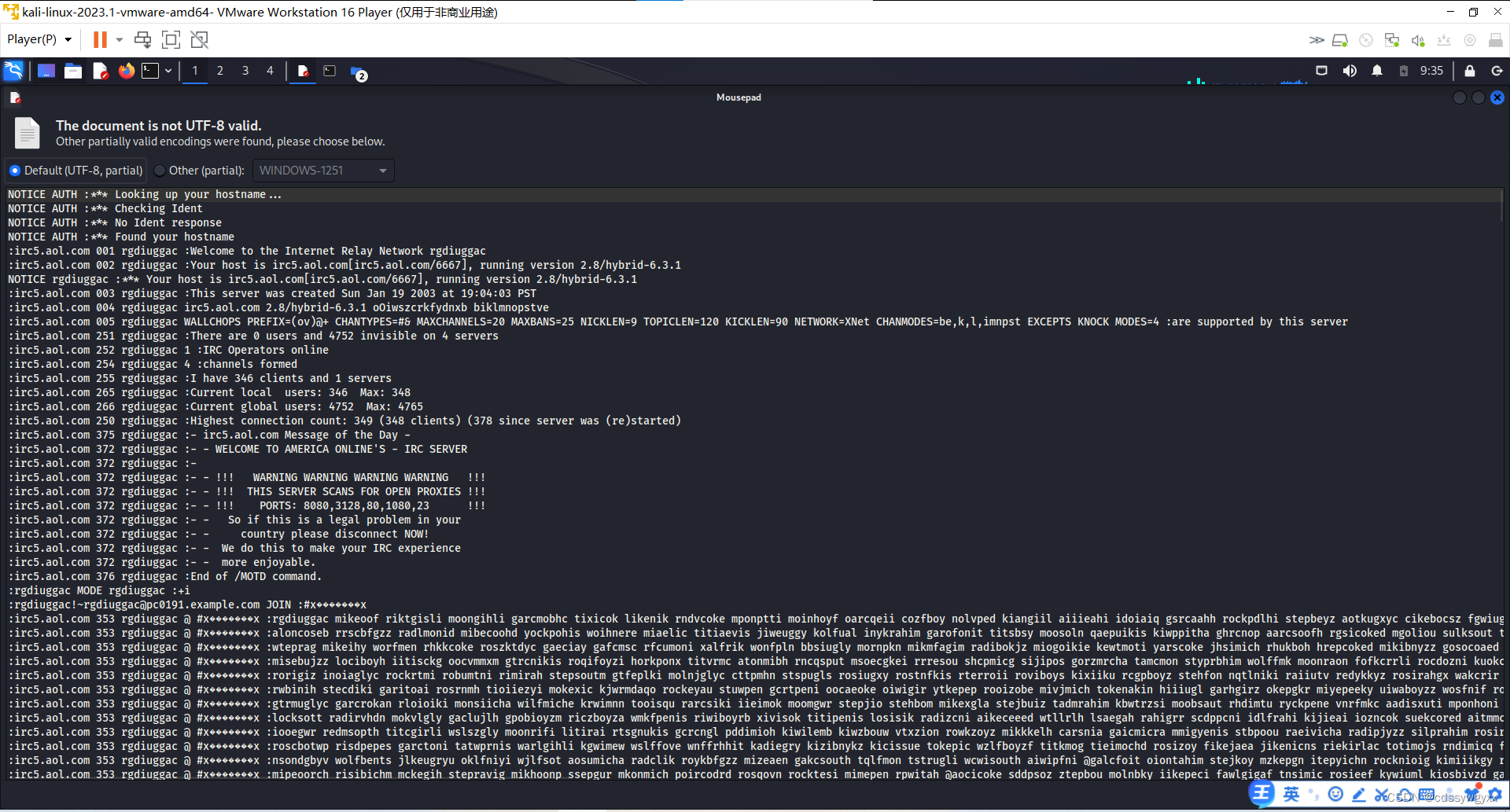Toggle VMware Unity mode icon
The height and width of the screenshot is (812, 1510).
click(200, 39)
